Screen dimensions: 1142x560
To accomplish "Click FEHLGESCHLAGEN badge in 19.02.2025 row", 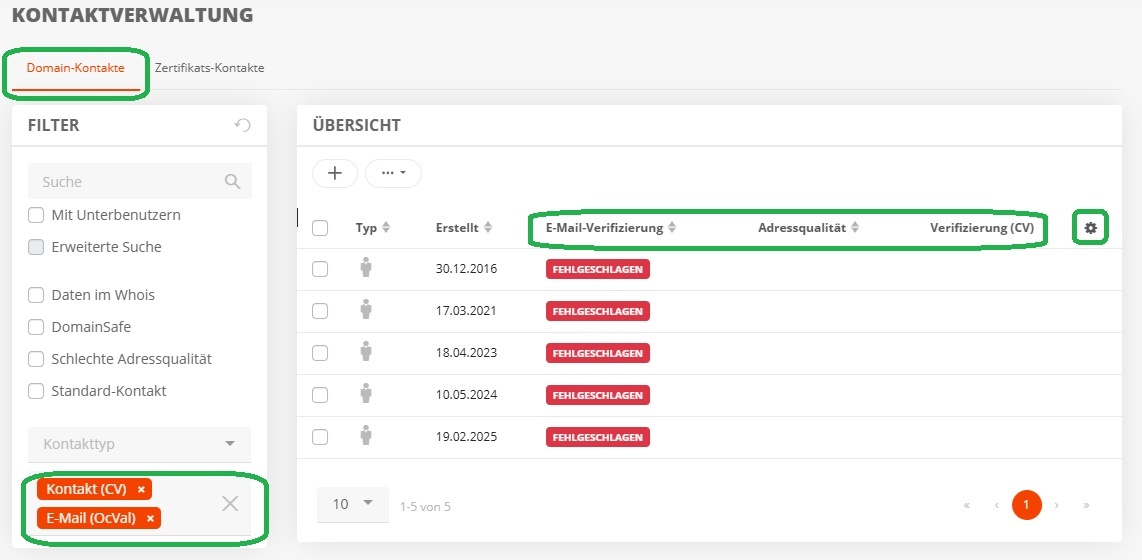I will [597, 438].
